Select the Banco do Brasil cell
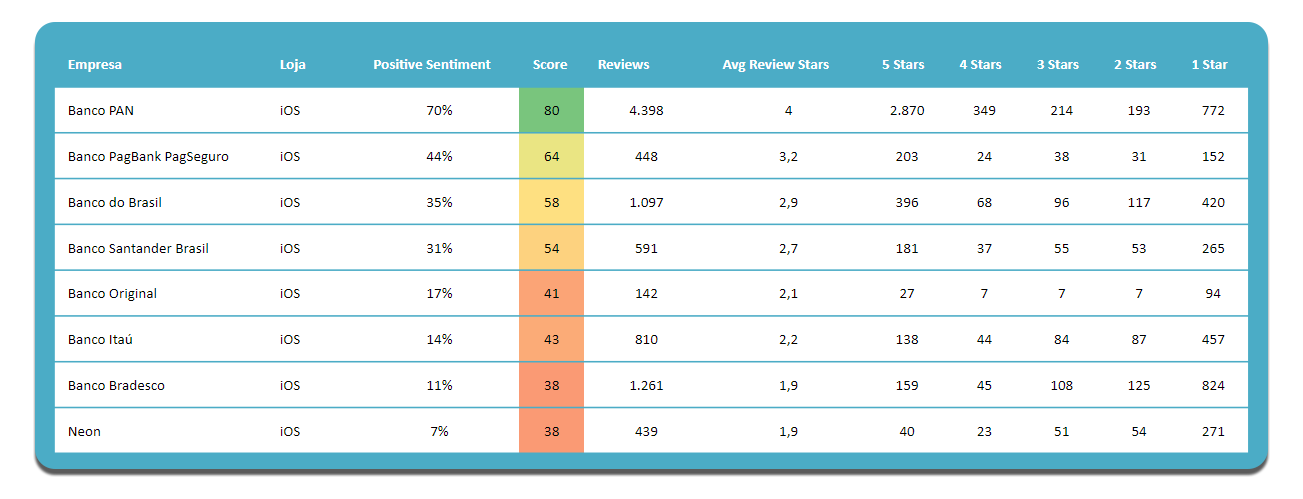 click(x=115, y=203)
